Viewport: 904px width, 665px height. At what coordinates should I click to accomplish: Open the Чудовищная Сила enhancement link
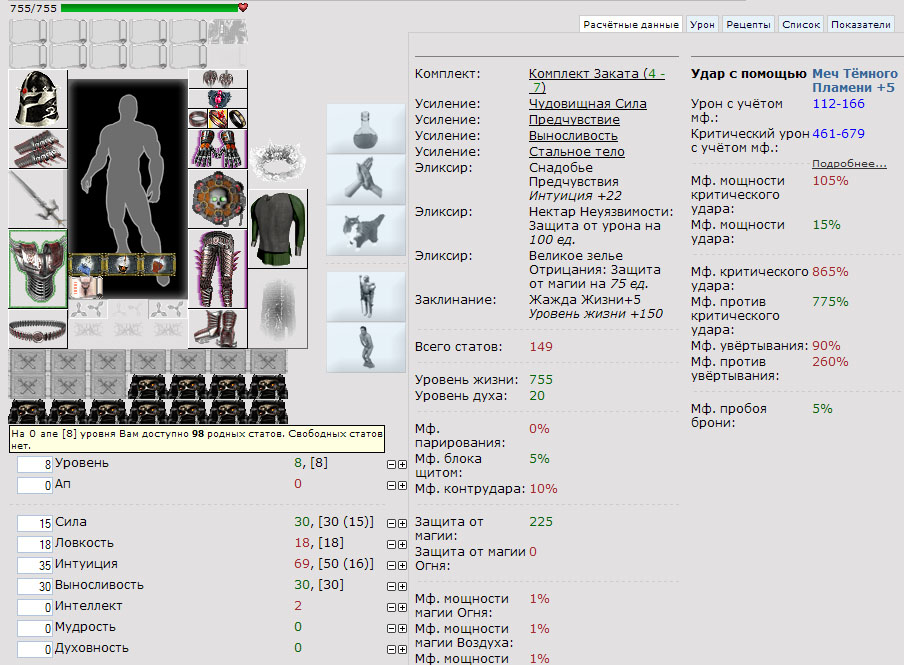click(x=587, y=104)
